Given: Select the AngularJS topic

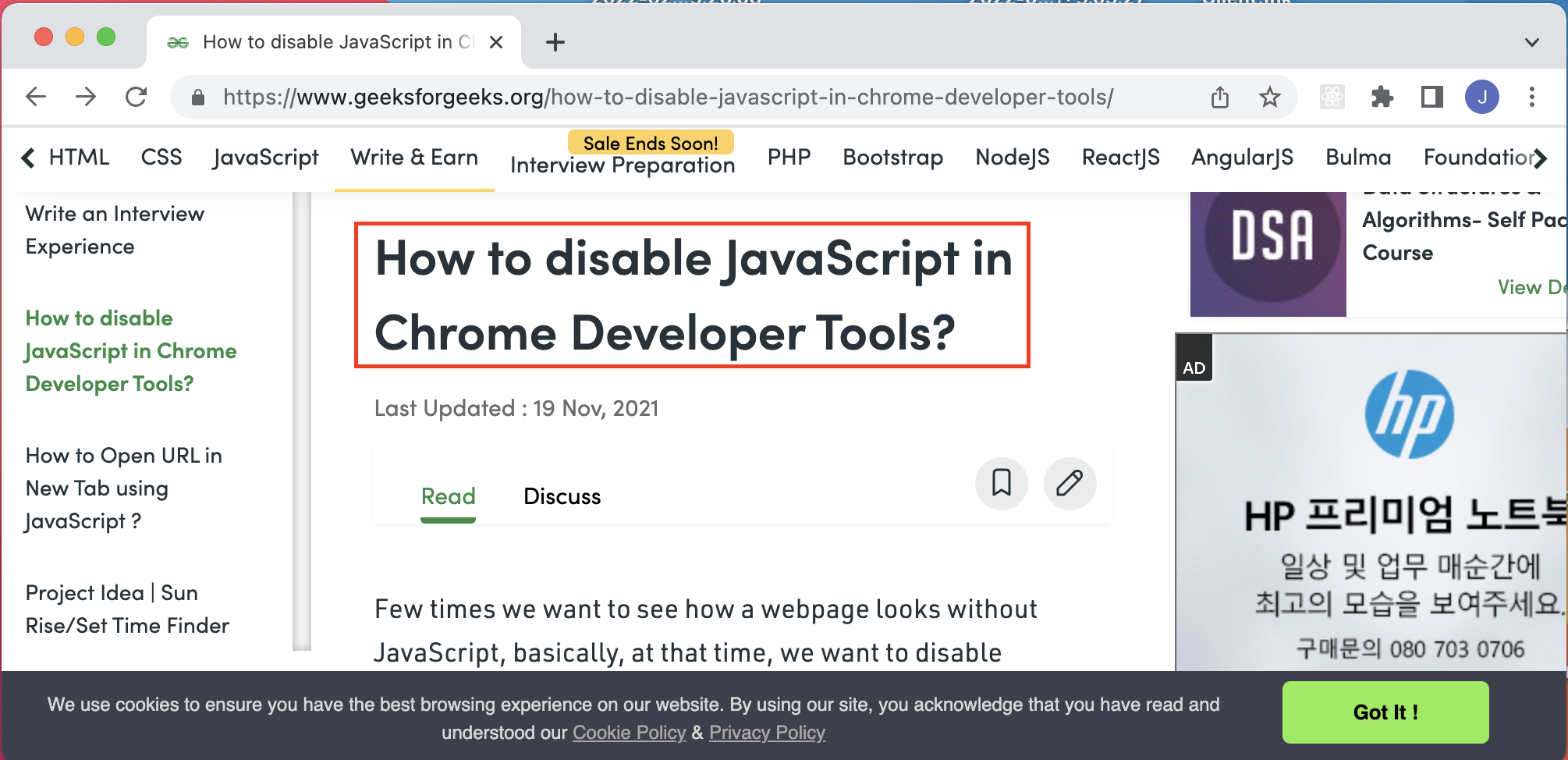Looking at the screenshot, I should [x=1242, y=158].
